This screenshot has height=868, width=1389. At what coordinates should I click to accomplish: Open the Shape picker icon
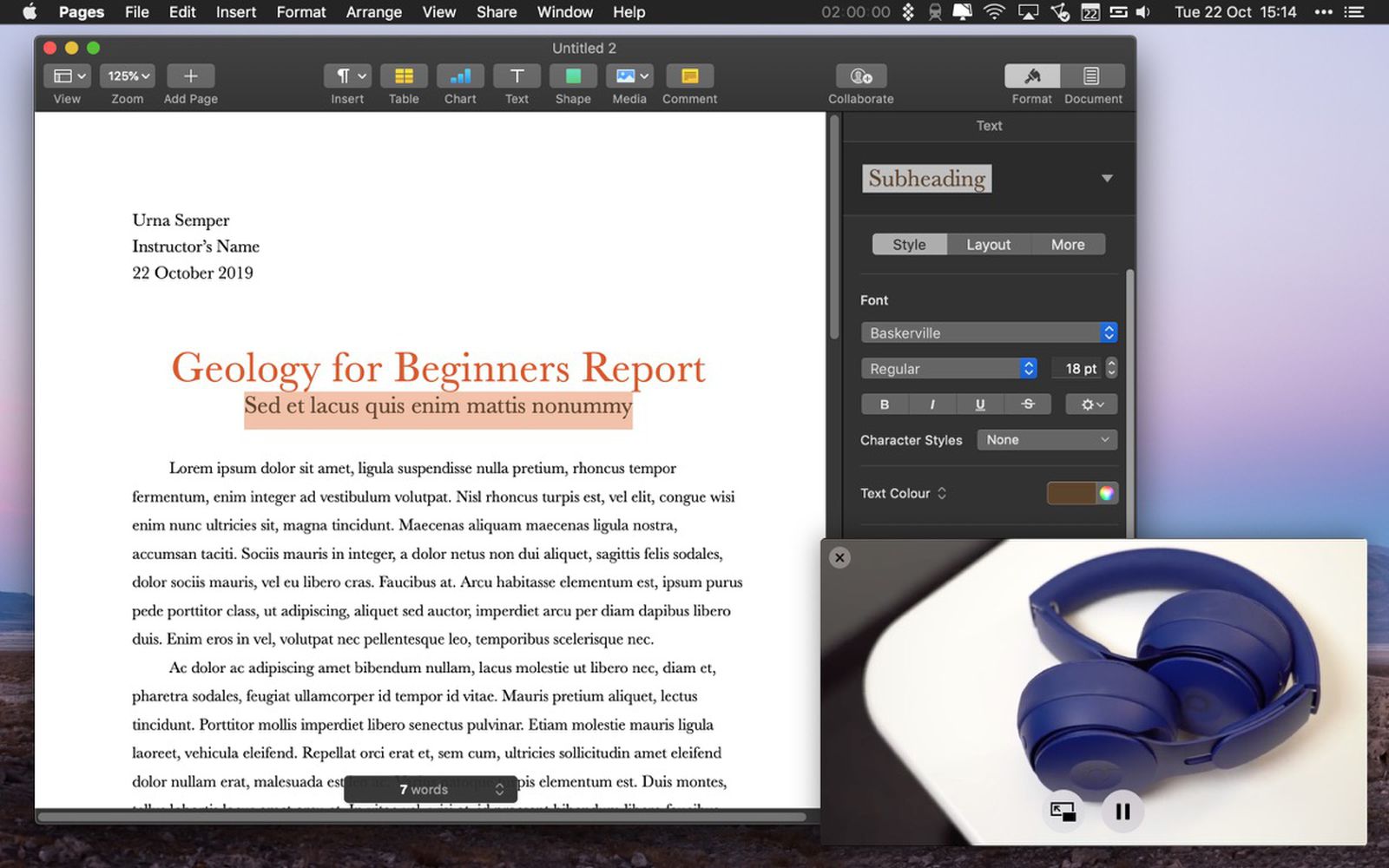(573, 76)
